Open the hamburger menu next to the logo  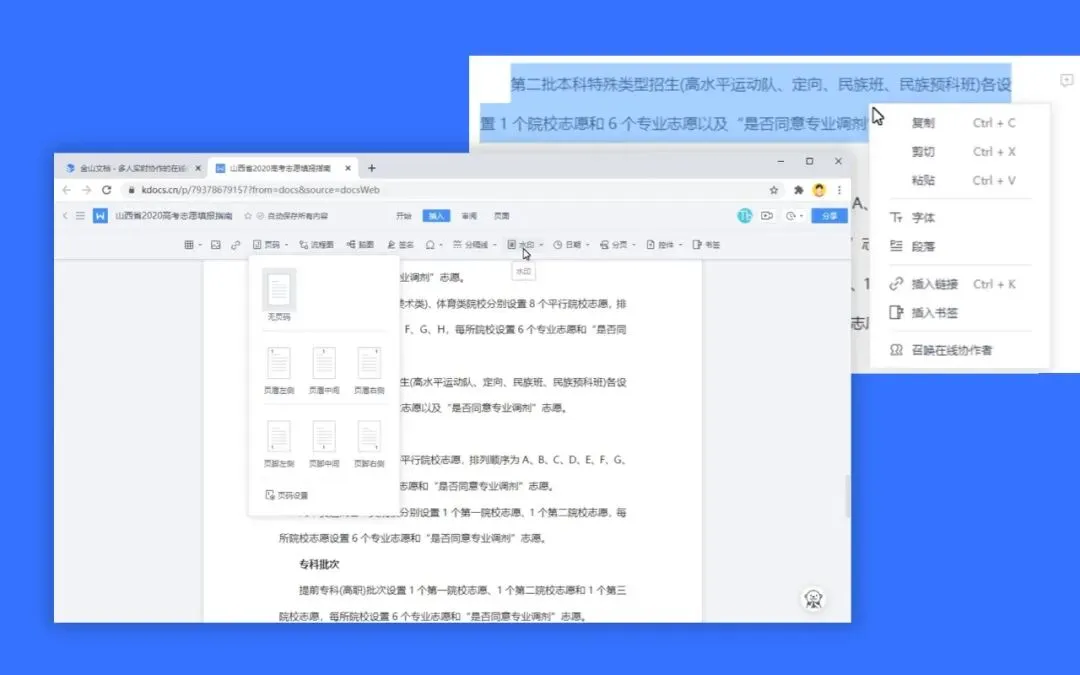pos(81,216)
